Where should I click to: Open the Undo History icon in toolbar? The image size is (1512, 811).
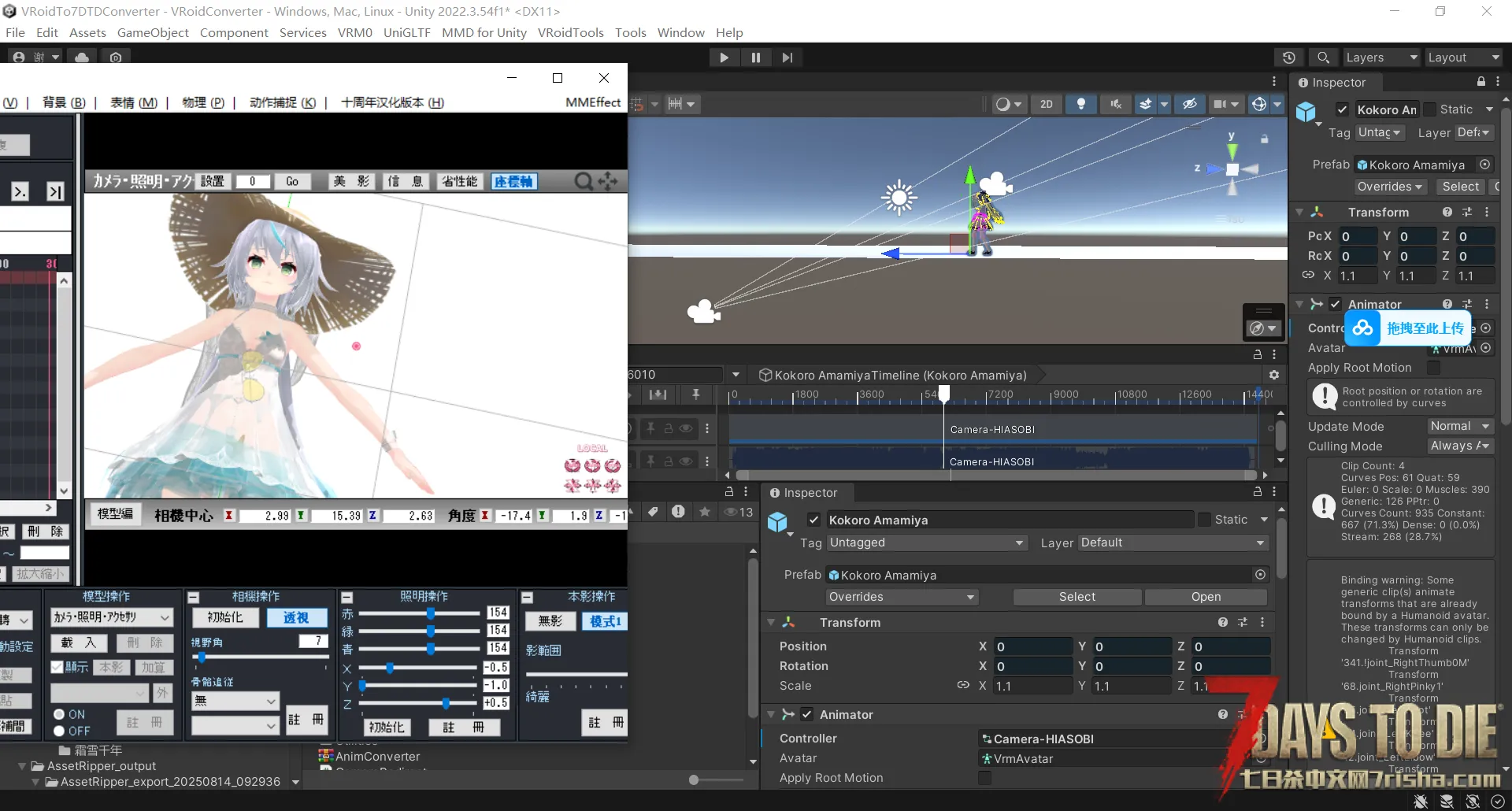point(1288,57)
